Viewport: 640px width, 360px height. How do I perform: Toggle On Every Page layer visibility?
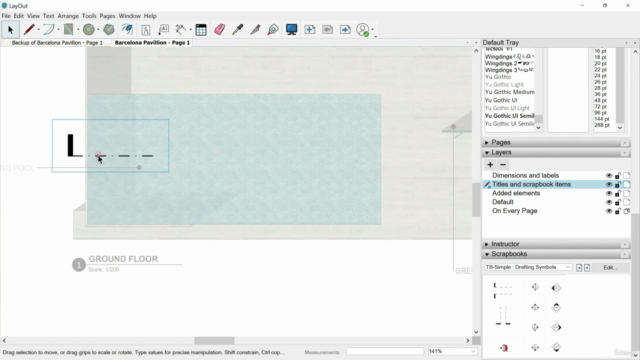609,211
